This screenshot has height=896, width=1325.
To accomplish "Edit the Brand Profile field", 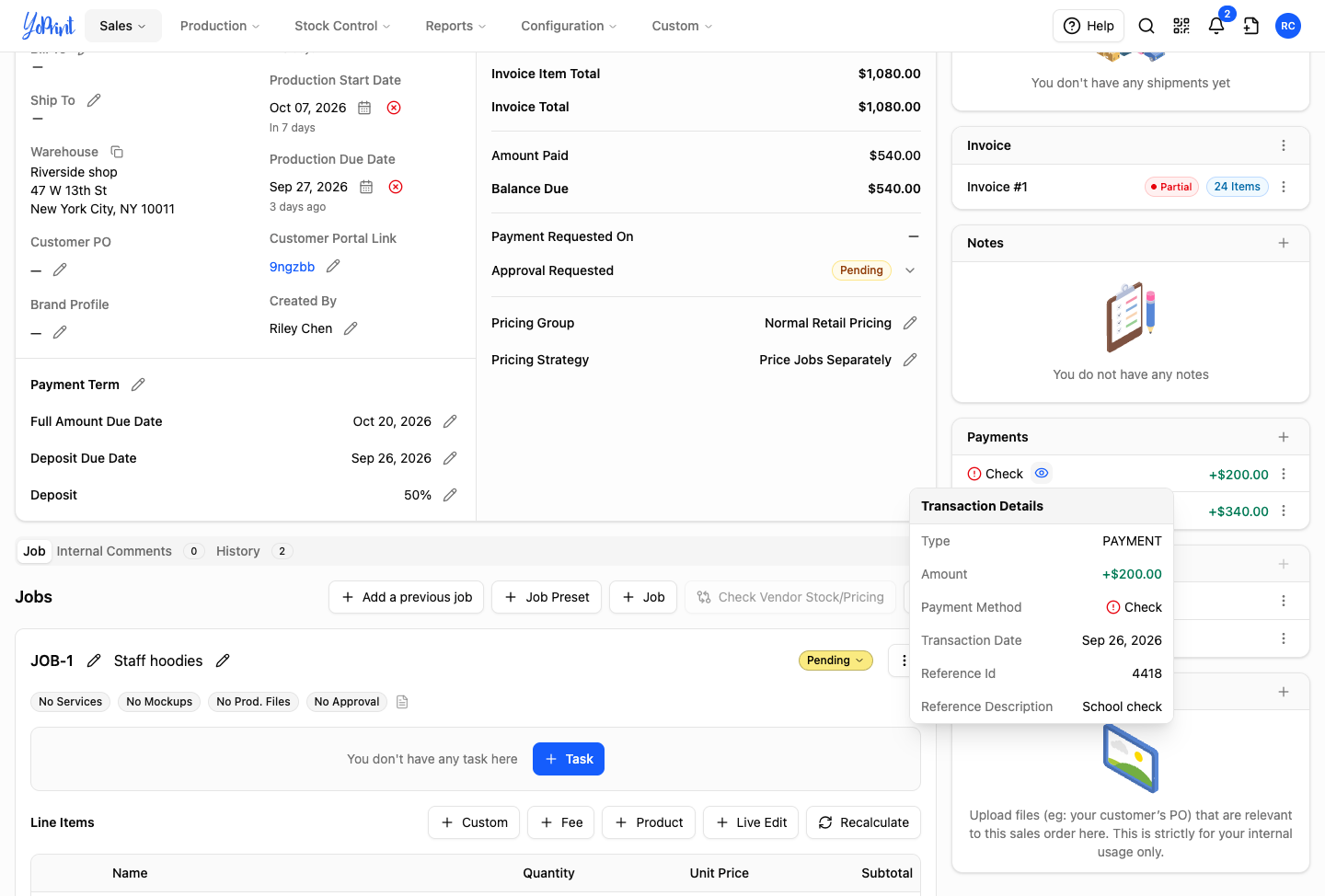I will 60,332.
